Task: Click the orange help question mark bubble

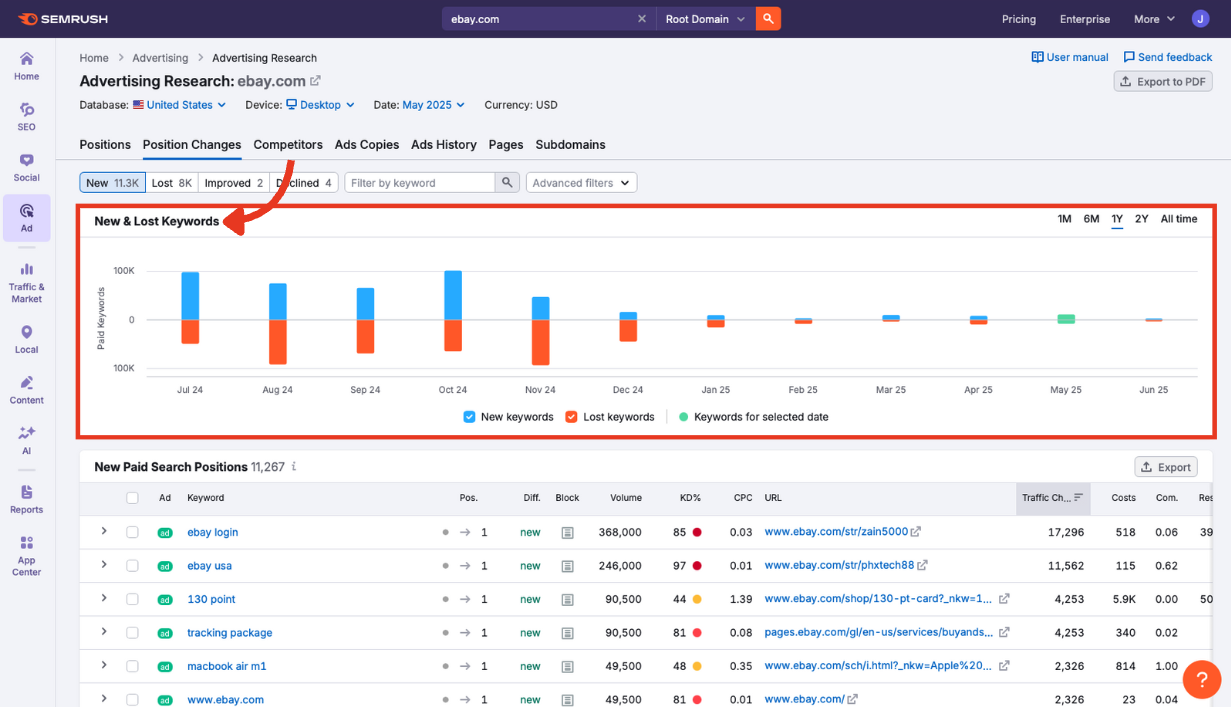Action: tap(1202, 679)
